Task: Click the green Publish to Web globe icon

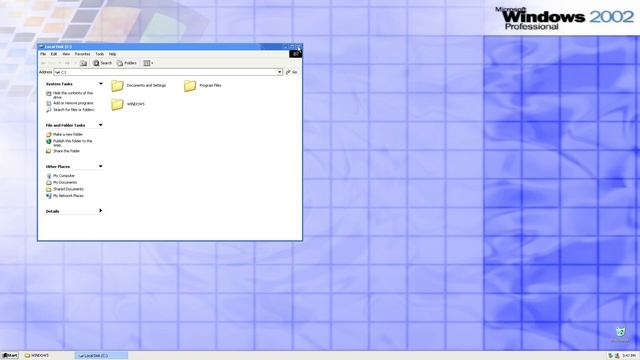Action: (49, 141)
